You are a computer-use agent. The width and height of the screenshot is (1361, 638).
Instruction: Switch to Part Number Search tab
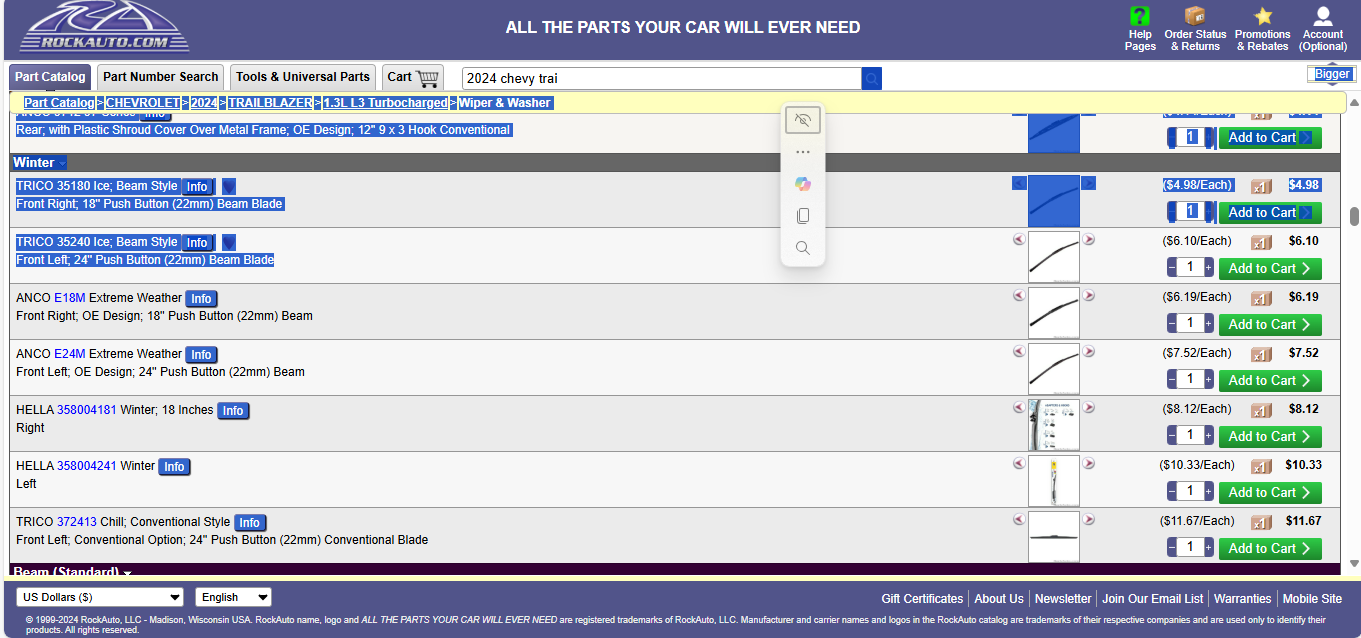[161, 77]
